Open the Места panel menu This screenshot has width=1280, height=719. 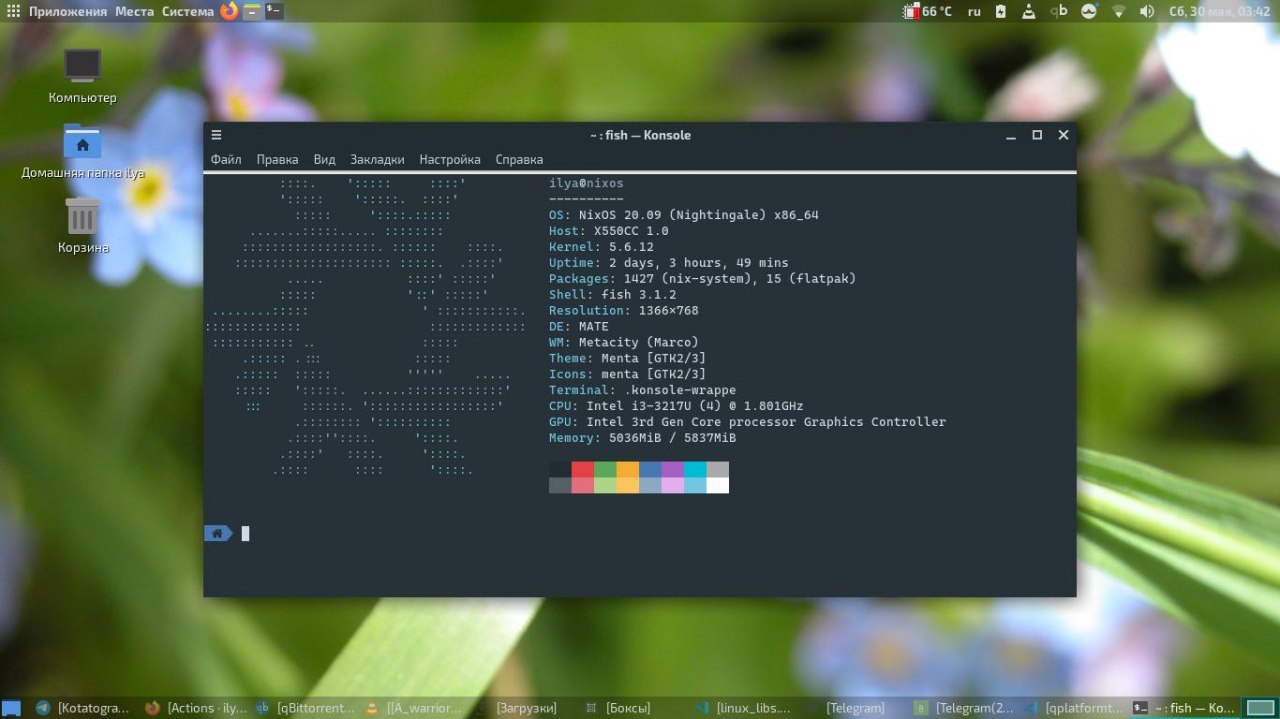coord(134,11)
